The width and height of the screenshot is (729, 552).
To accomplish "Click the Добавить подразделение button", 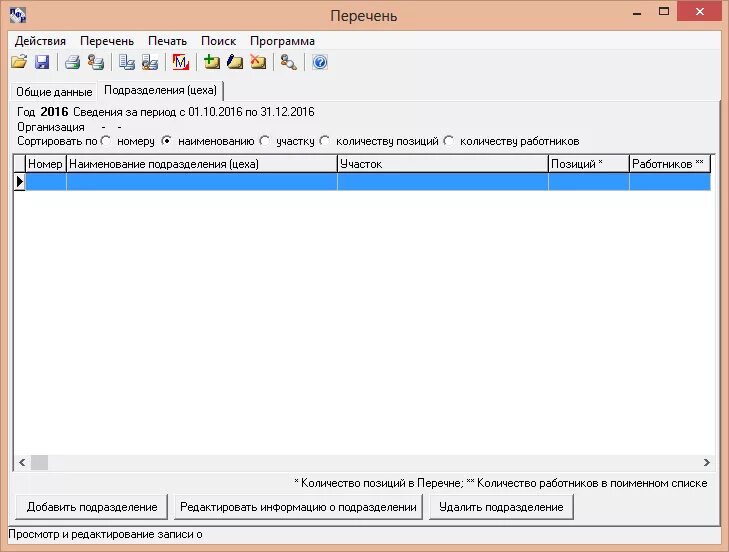I will 92,507.
